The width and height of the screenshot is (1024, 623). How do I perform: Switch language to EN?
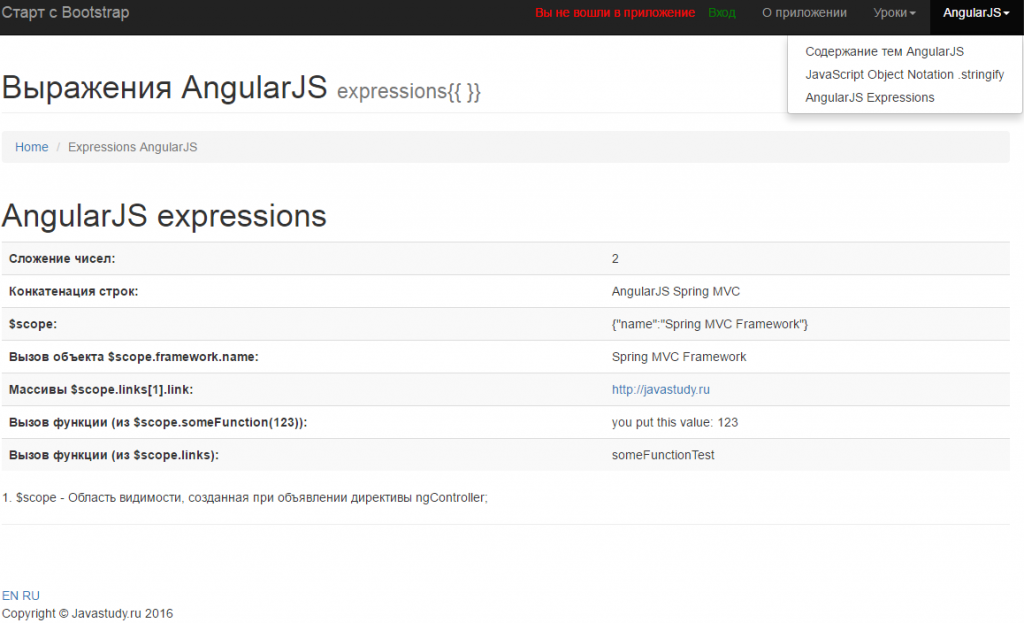[x=11, y=595]
